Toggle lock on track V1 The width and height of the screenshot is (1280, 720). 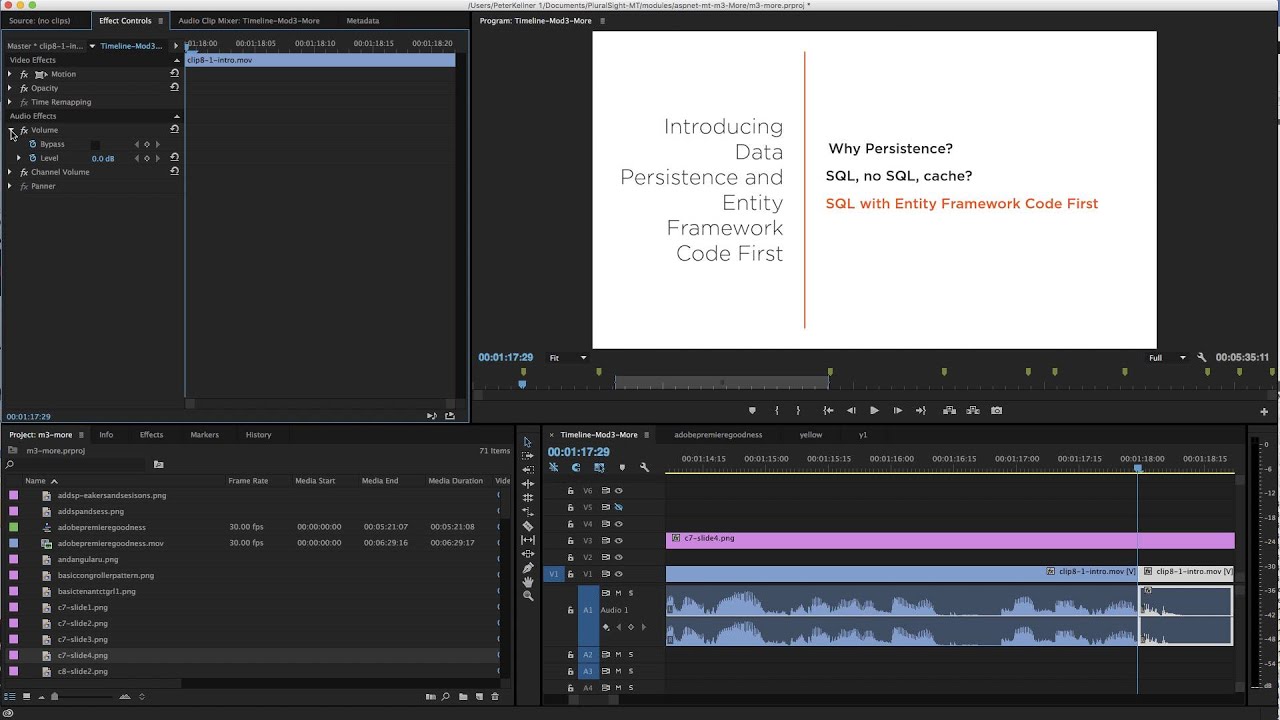tap(571, 574)
